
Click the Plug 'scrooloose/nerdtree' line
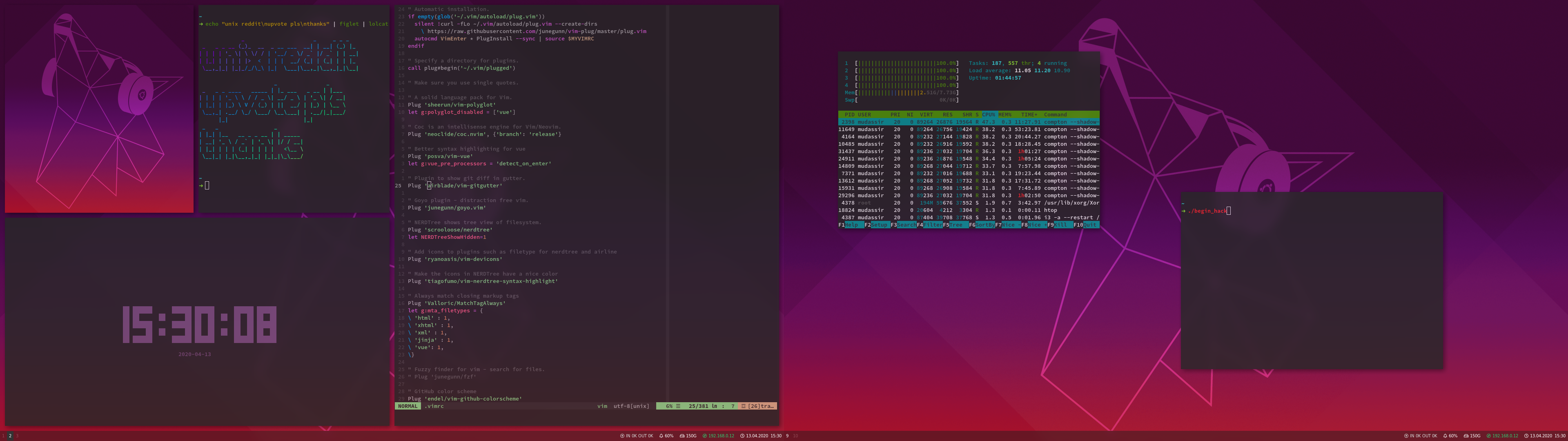pyautogui.click(x=450, y=229)
